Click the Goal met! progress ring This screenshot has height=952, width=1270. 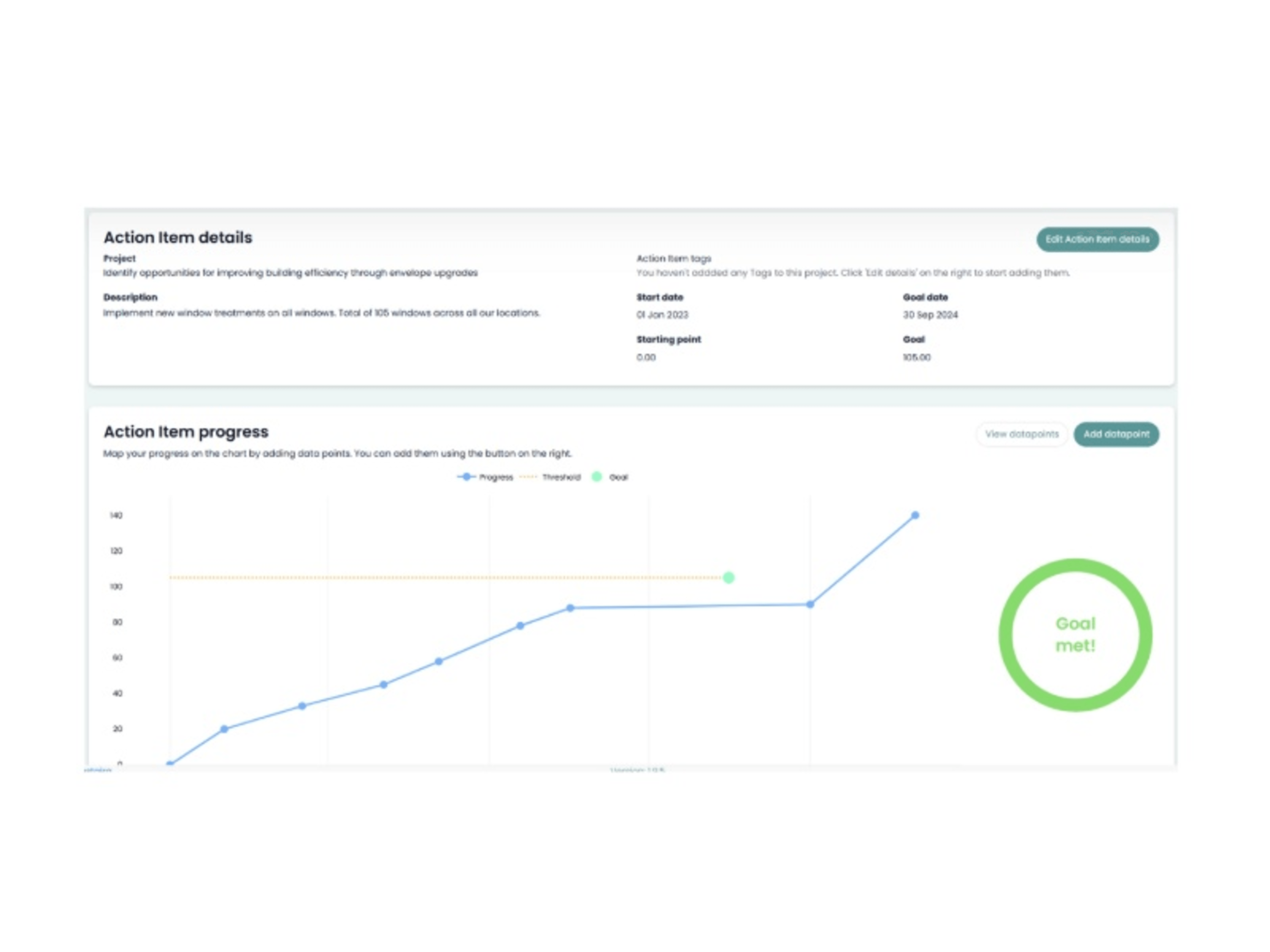coord(1075,635)
